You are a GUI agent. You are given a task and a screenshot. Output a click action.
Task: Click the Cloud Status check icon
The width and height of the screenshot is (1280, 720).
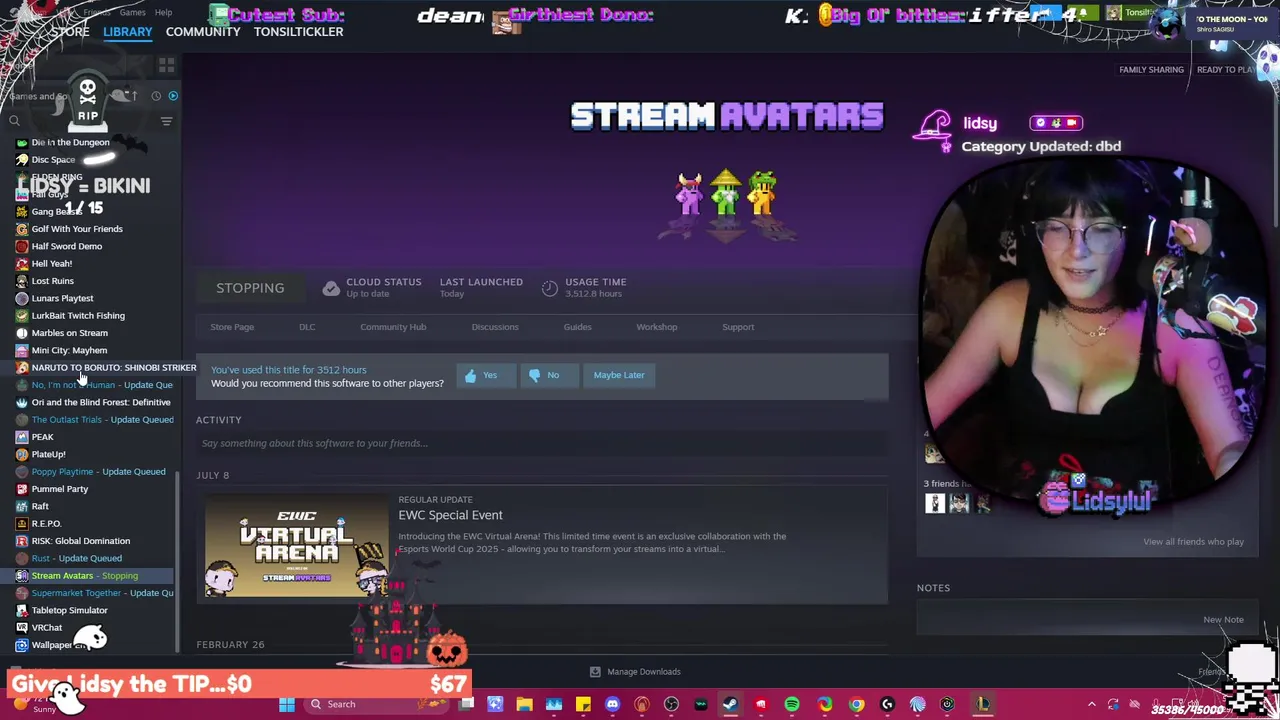(x=331, y=288)
